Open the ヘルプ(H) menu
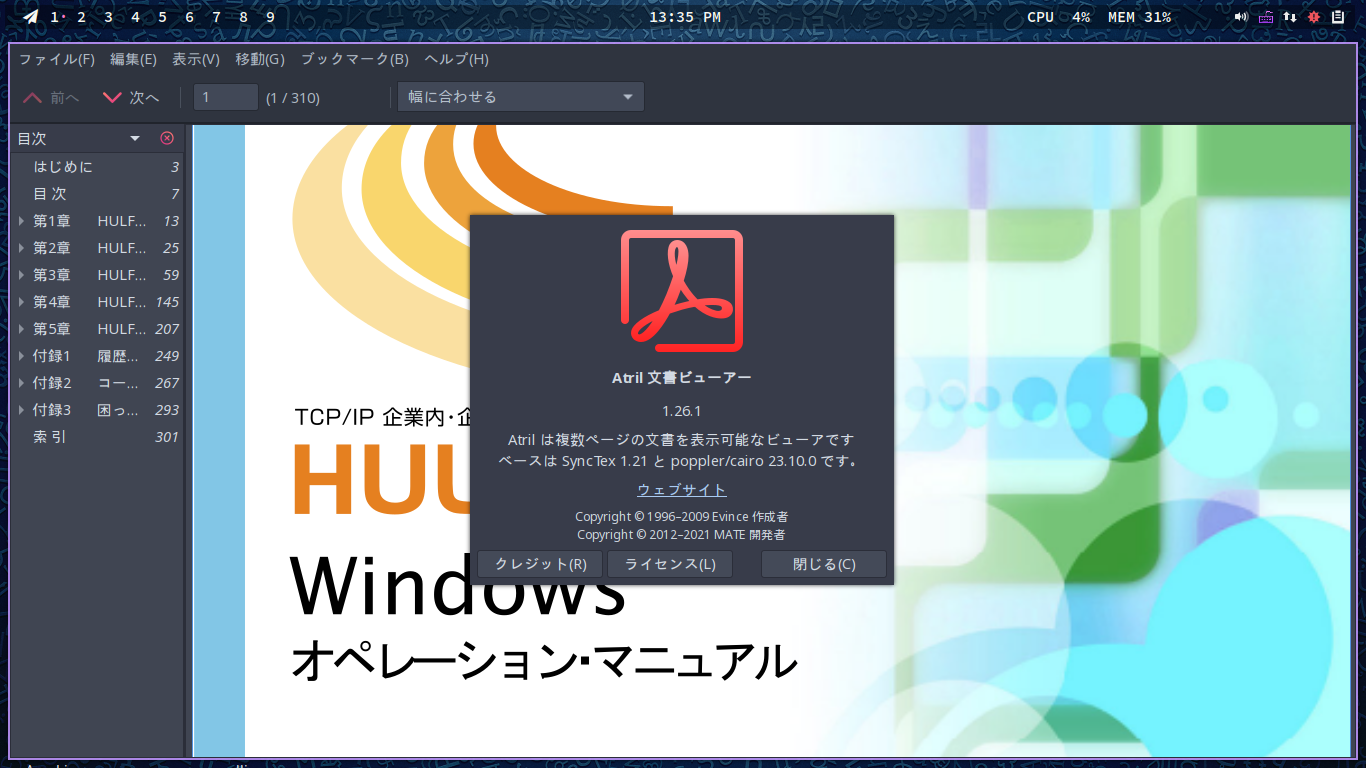This screenshot has width=1366, height=768. pos(456,59)
